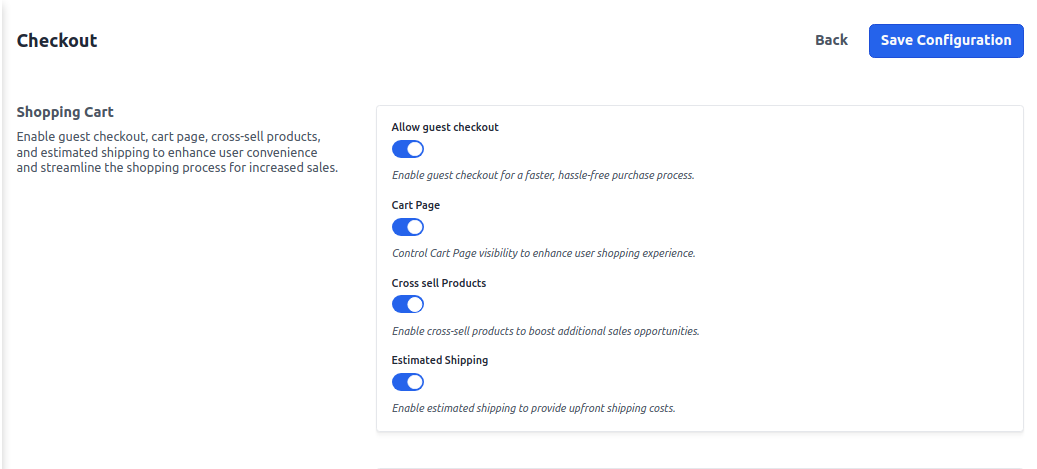Click the cross-sell sales opportunities help text
Screen dimensions: 1037x469
(x=545, y=331)
